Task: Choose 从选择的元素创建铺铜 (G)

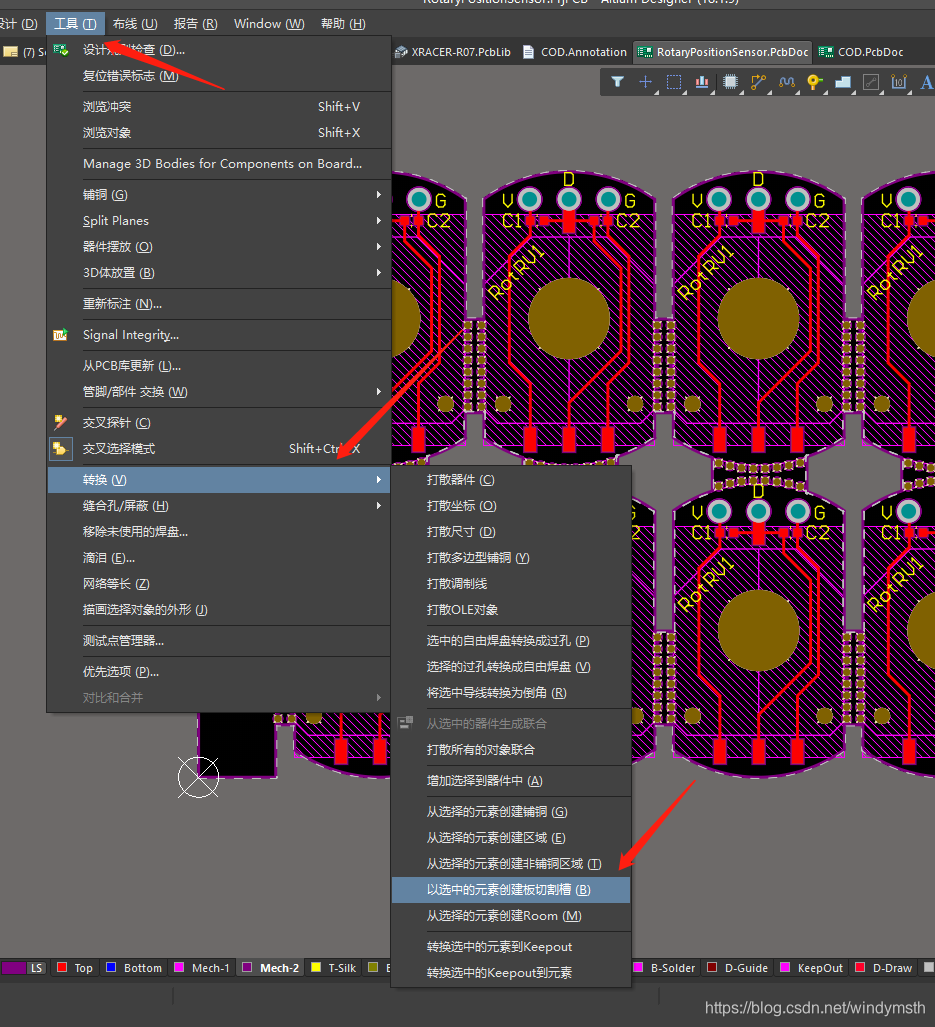Action: pyautogui.click(x=511, y=812)
